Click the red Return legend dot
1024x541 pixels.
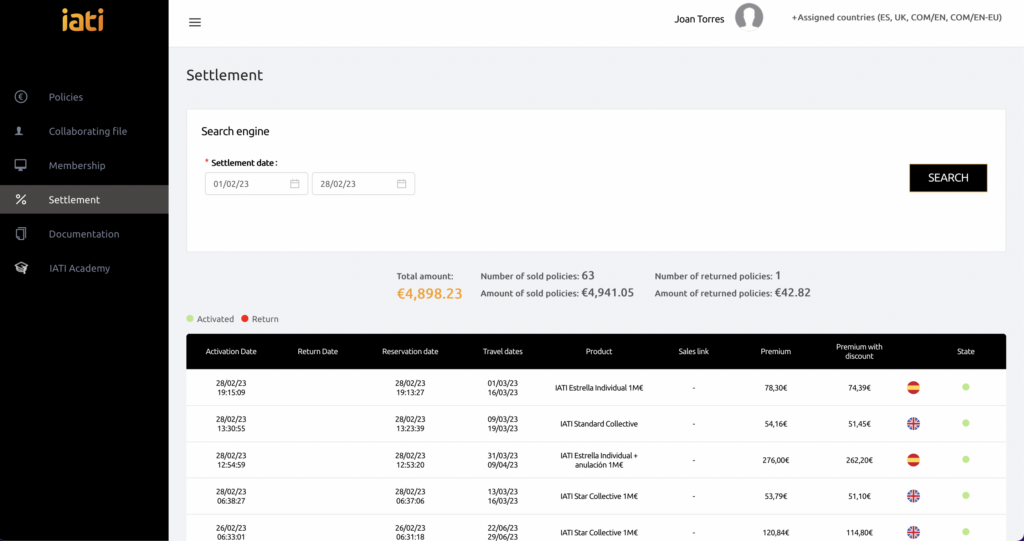[243, 319]
